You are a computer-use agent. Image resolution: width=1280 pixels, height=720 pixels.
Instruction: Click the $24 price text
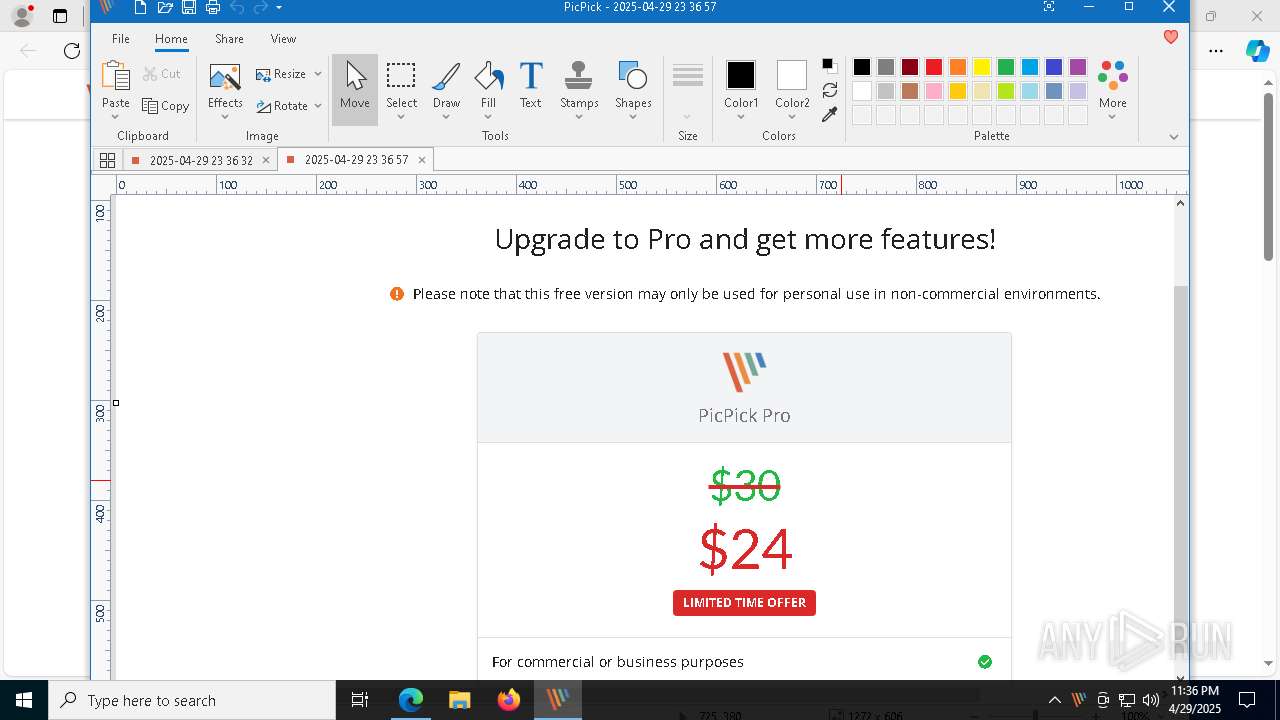tap(745, 548)
